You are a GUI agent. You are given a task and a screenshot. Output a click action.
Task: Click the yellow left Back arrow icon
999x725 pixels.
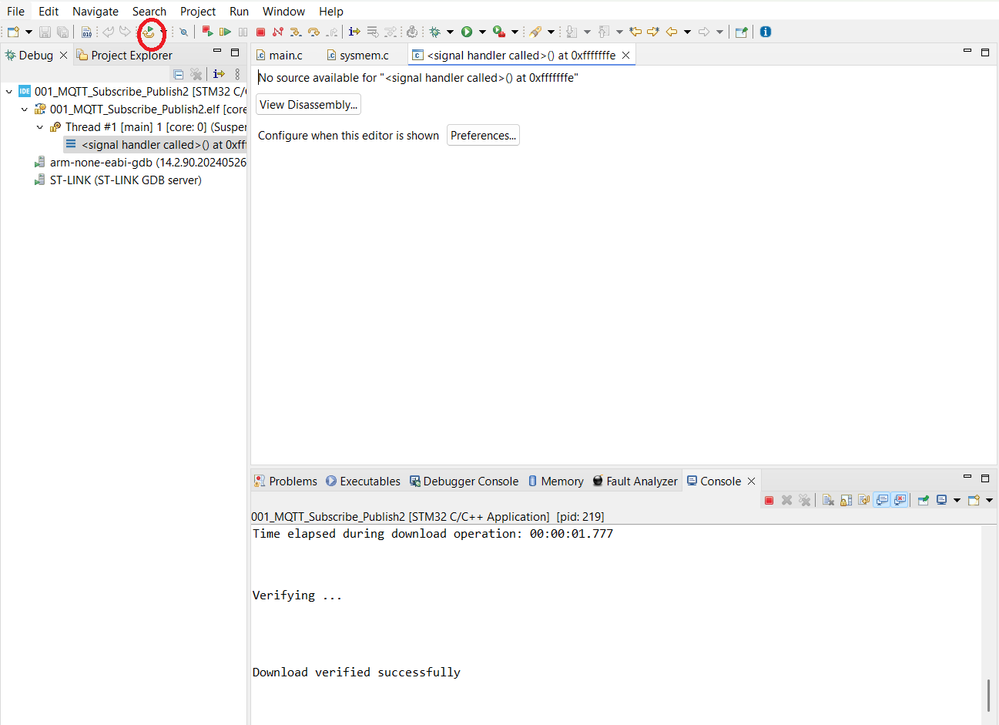(x=672, y=32)
